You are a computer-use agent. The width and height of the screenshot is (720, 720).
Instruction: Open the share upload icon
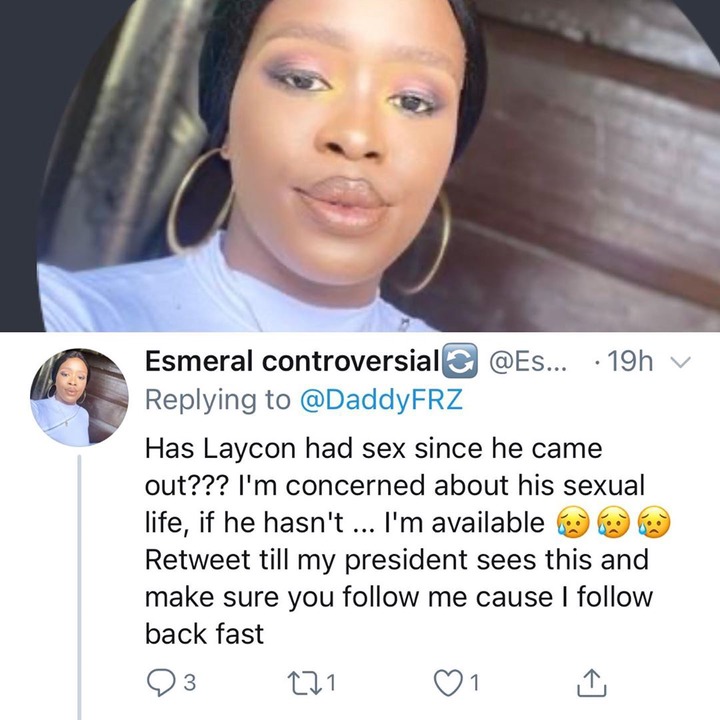pos(591,683)
